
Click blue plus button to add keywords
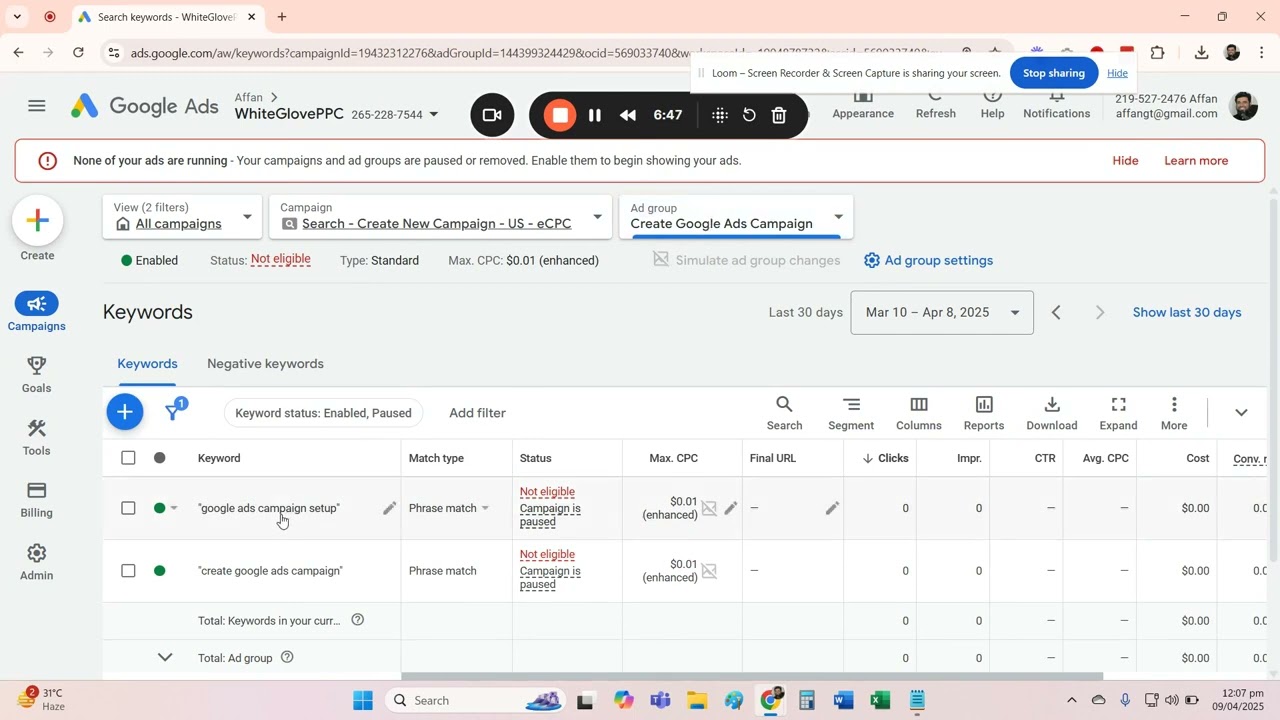pyautogui.click(x=125, y=412)
